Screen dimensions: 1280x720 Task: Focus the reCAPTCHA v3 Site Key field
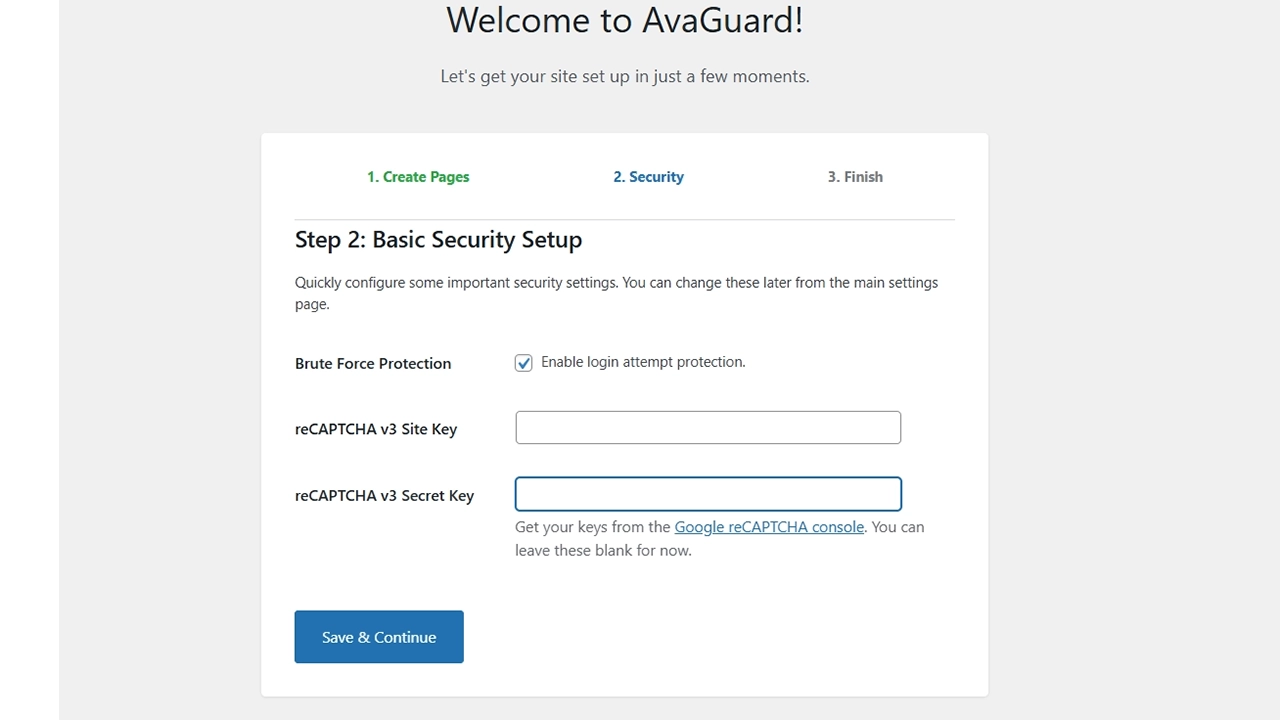708,428
